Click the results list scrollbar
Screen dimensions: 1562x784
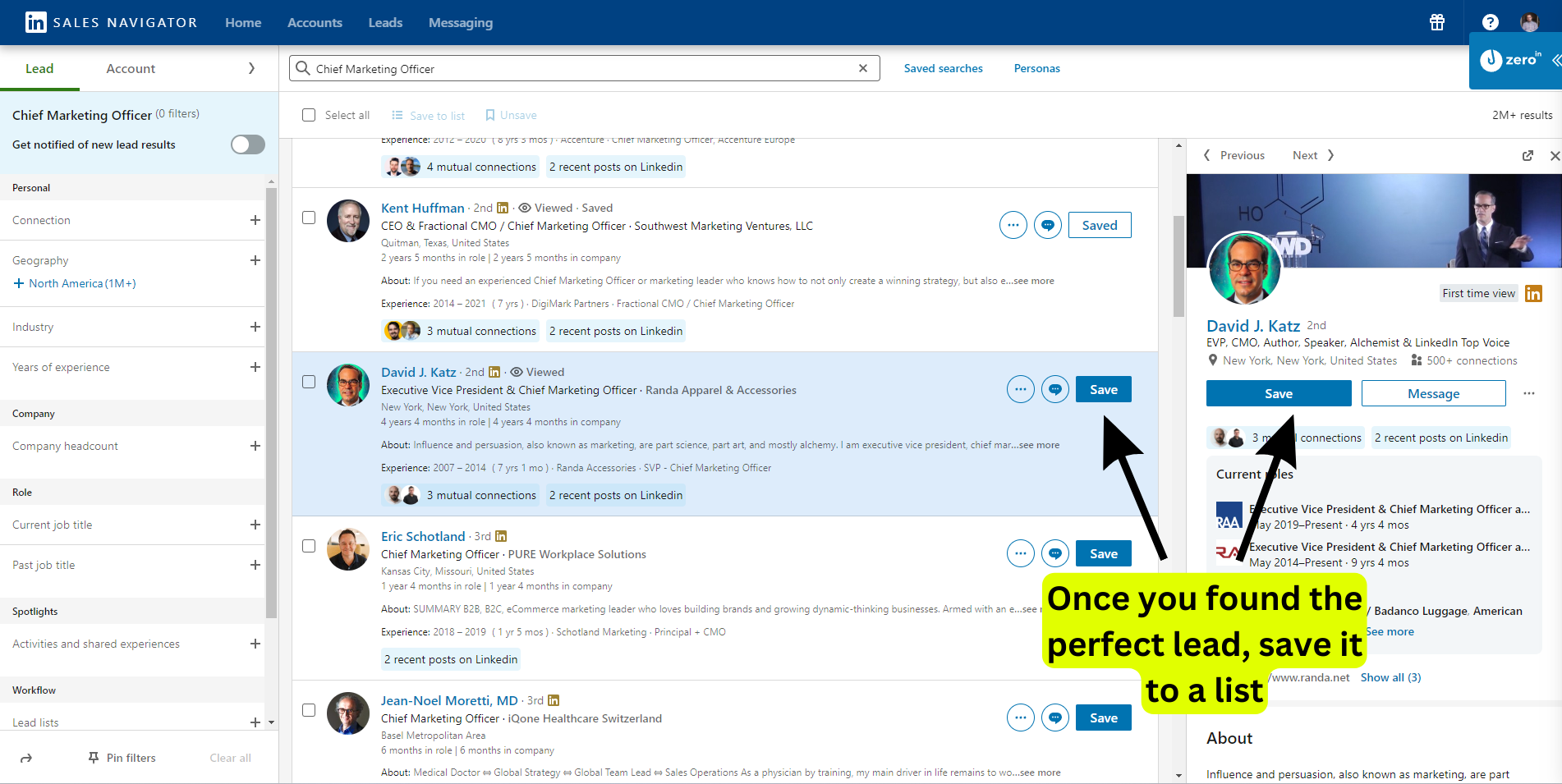click(x=1179, y=266)
